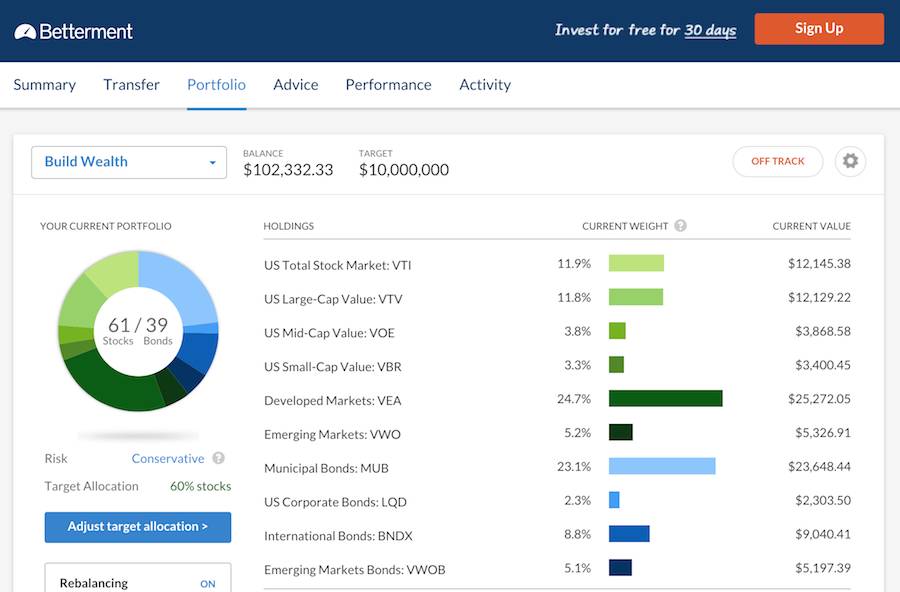Image resolution: width=900 pixels, height=592 pixels.
Task: Select the Performance tab
Action: click(388, 85)
